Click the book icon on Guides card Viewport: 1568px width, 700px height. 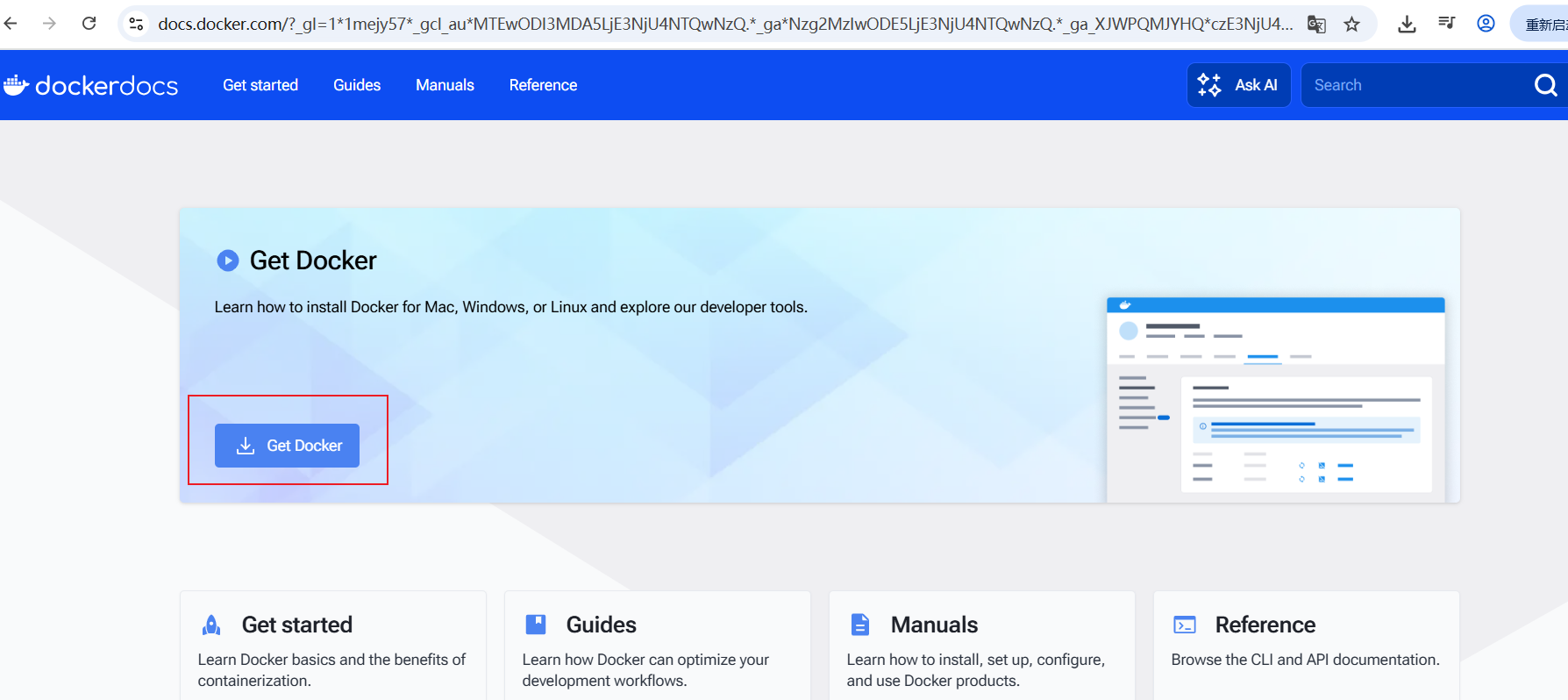[x=536, y=625]
